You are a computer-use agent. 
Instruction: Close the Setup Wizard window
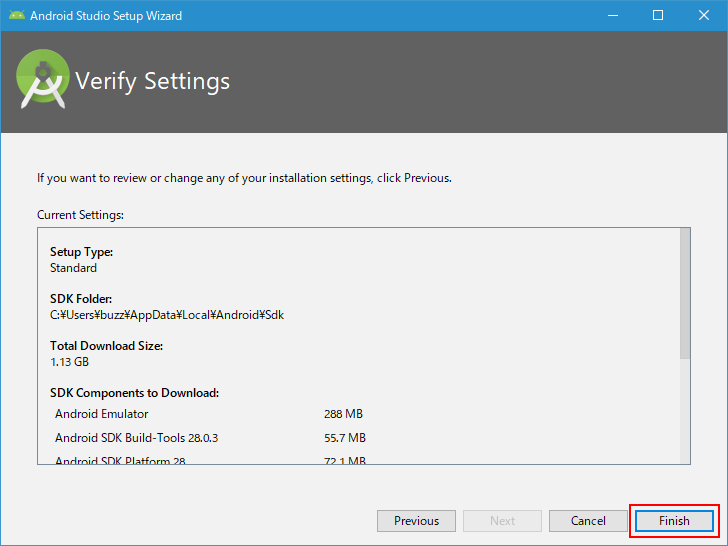point(704,15)
